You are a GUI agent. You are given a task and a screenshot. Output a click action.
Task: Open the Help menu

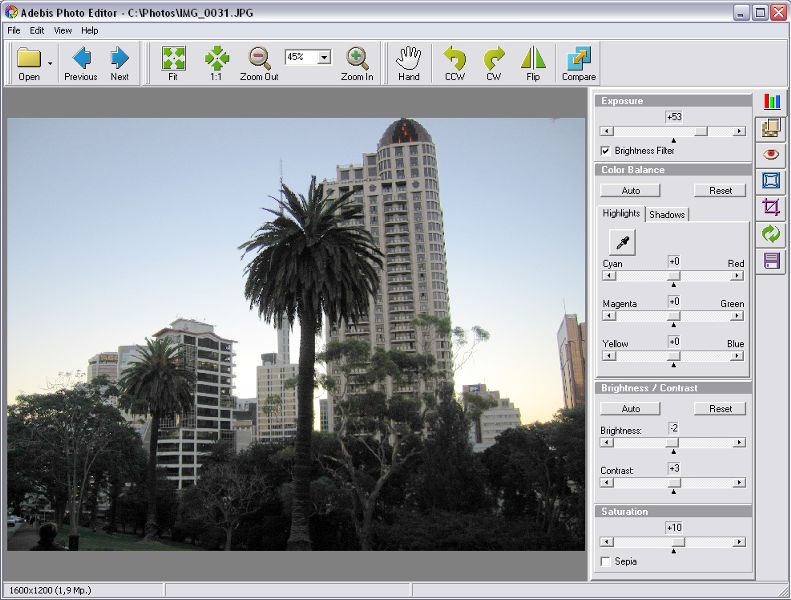[90, 31]
